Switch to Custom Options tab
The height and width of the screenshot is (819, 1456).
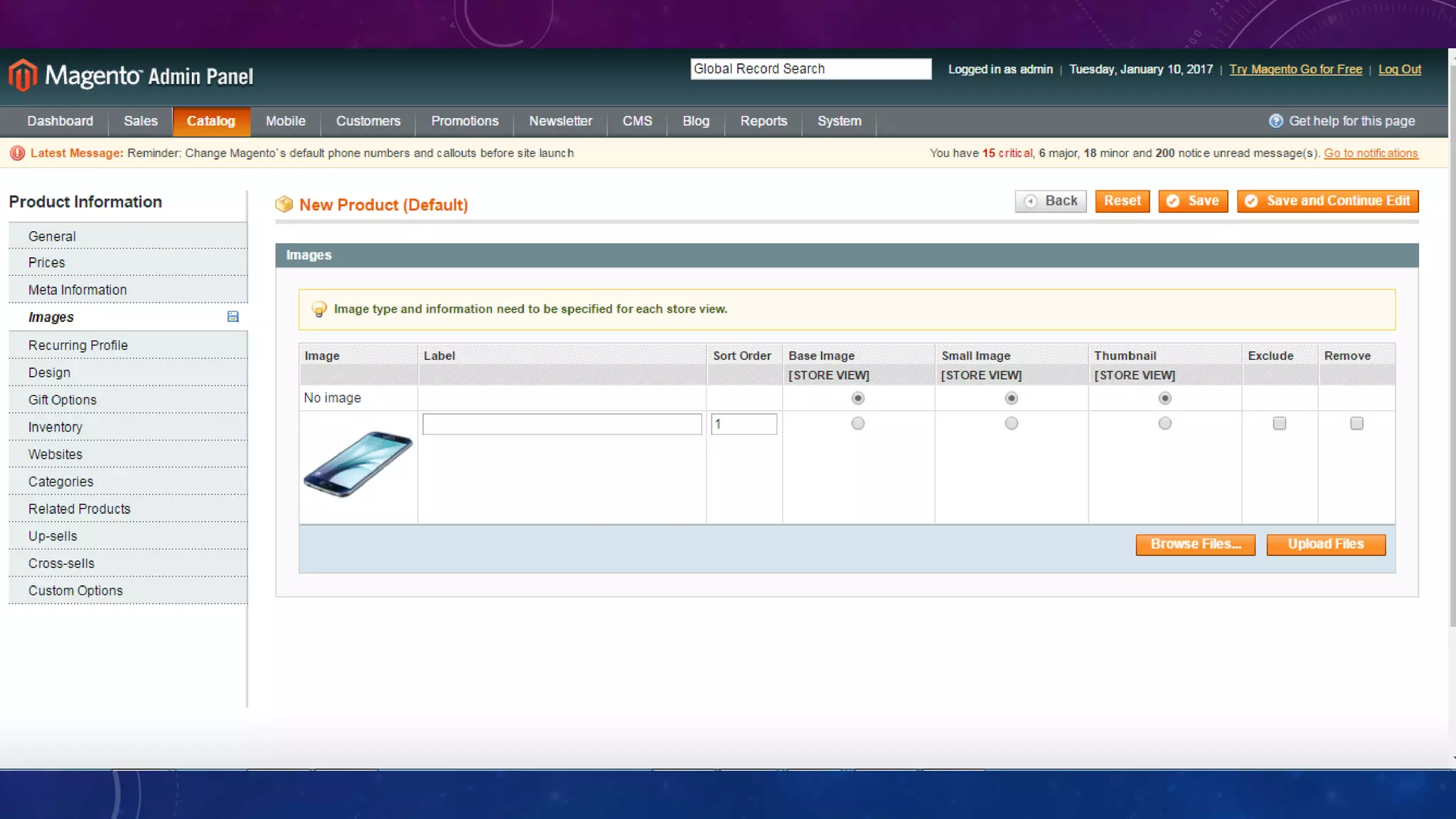click(x=75, y=591)
